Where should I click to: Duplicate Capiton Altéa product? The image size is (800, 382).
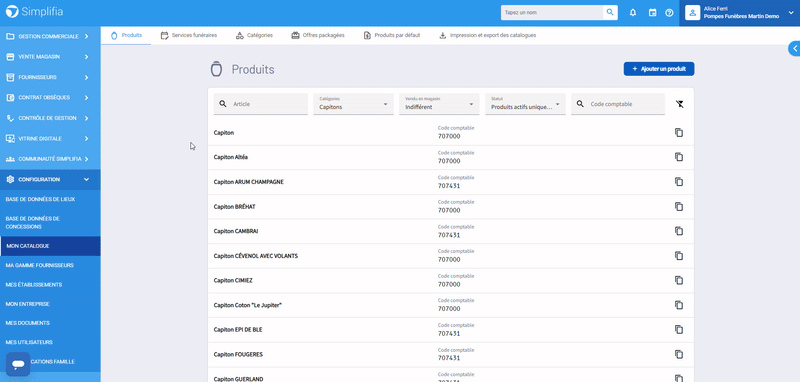coord(679,157)
